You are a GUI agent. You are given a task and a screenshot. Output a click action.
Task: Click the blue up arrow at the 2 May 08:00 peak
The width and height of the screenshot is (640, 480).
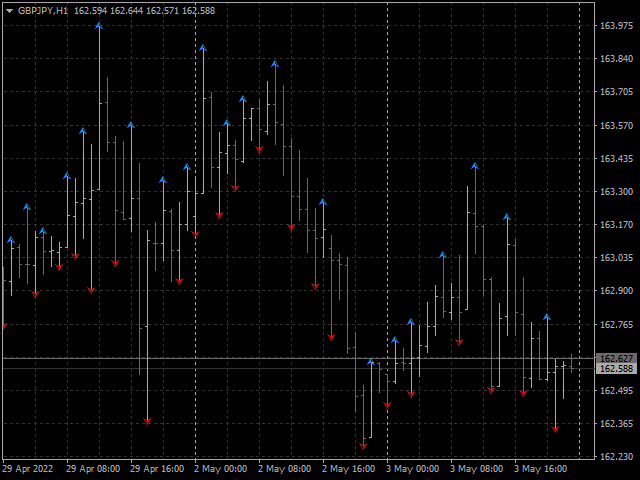[x=275, y=64]
